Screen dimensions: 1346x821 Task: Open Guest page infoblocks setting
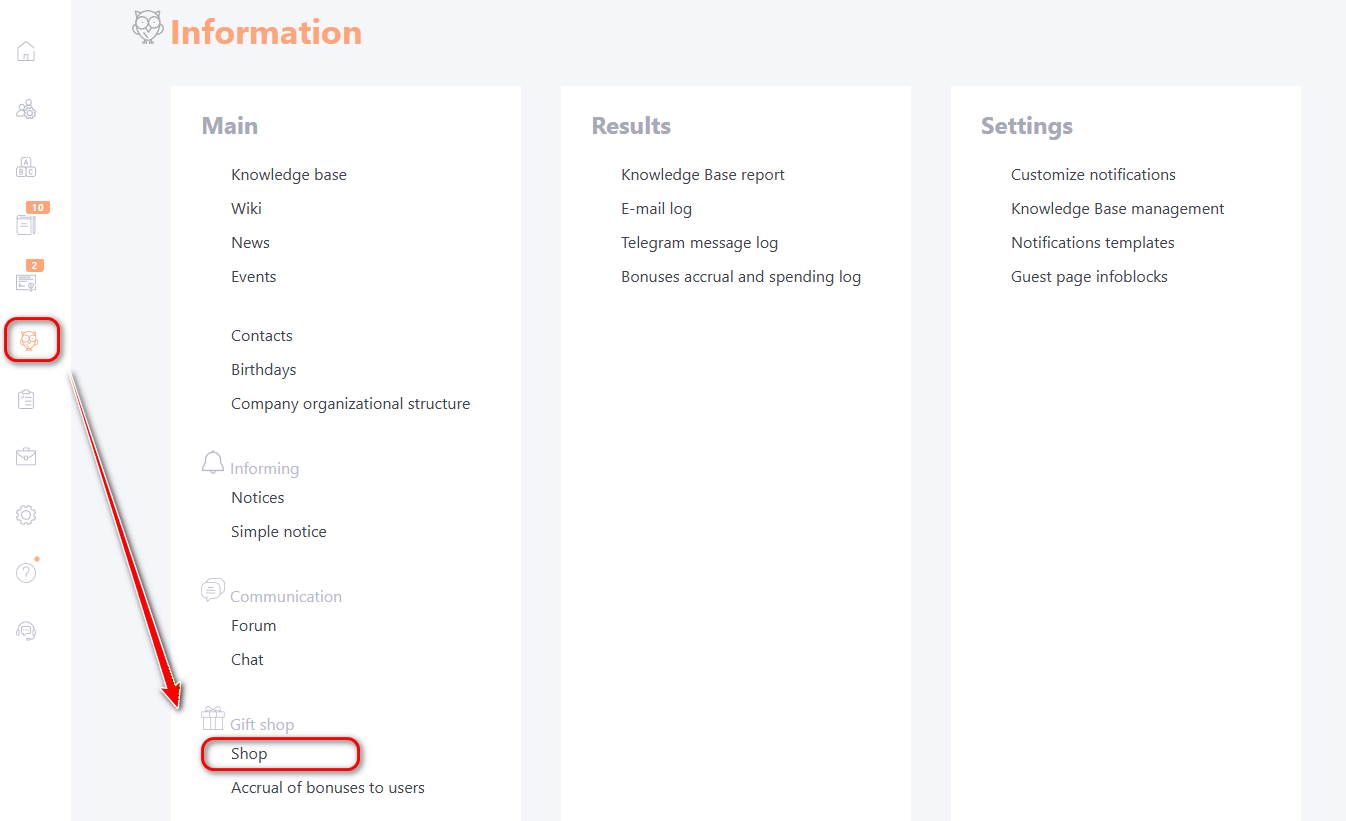[x=1089, y=277]
